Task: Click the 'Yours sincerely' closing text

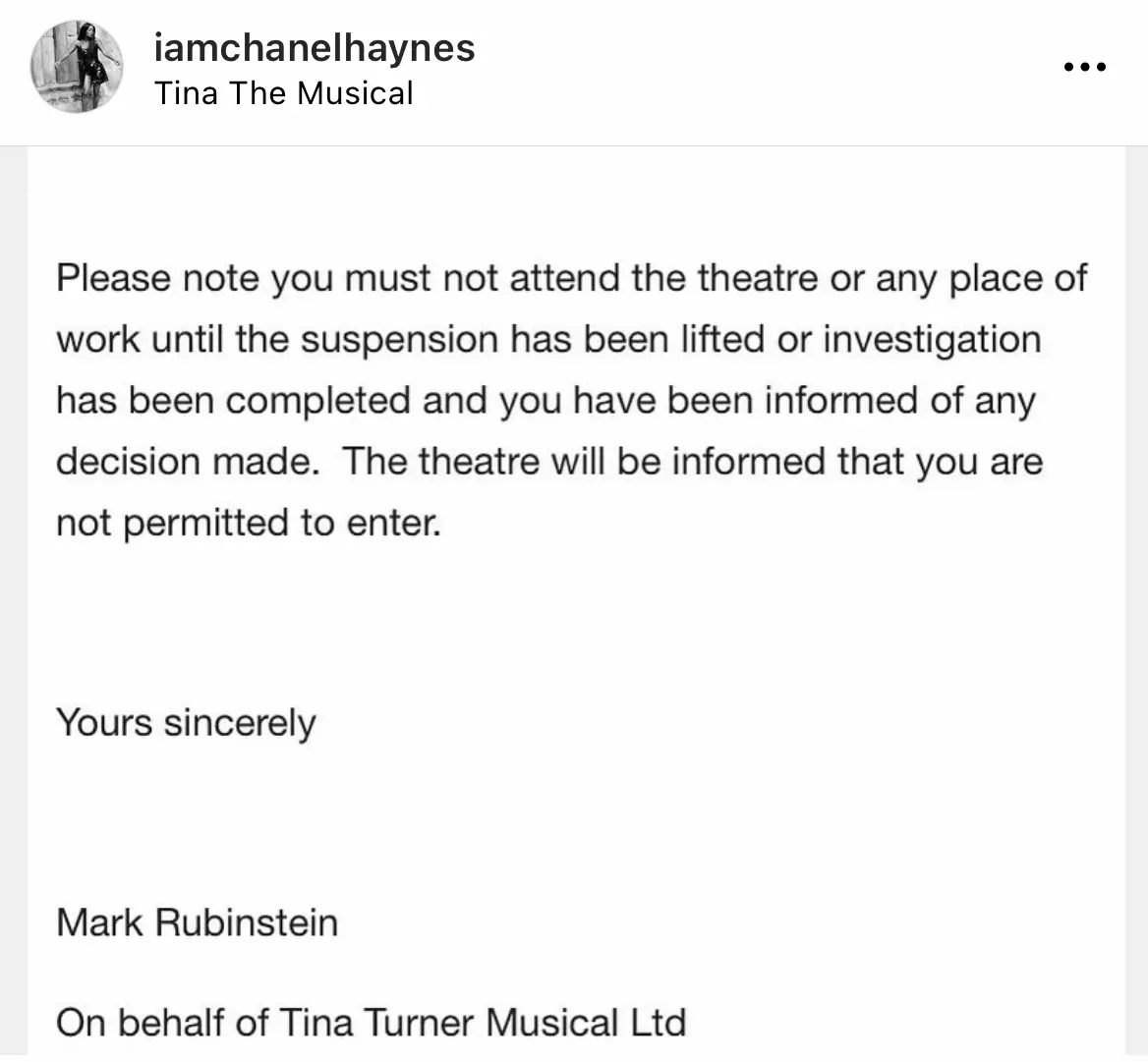Action: click(x=186, y=723)
